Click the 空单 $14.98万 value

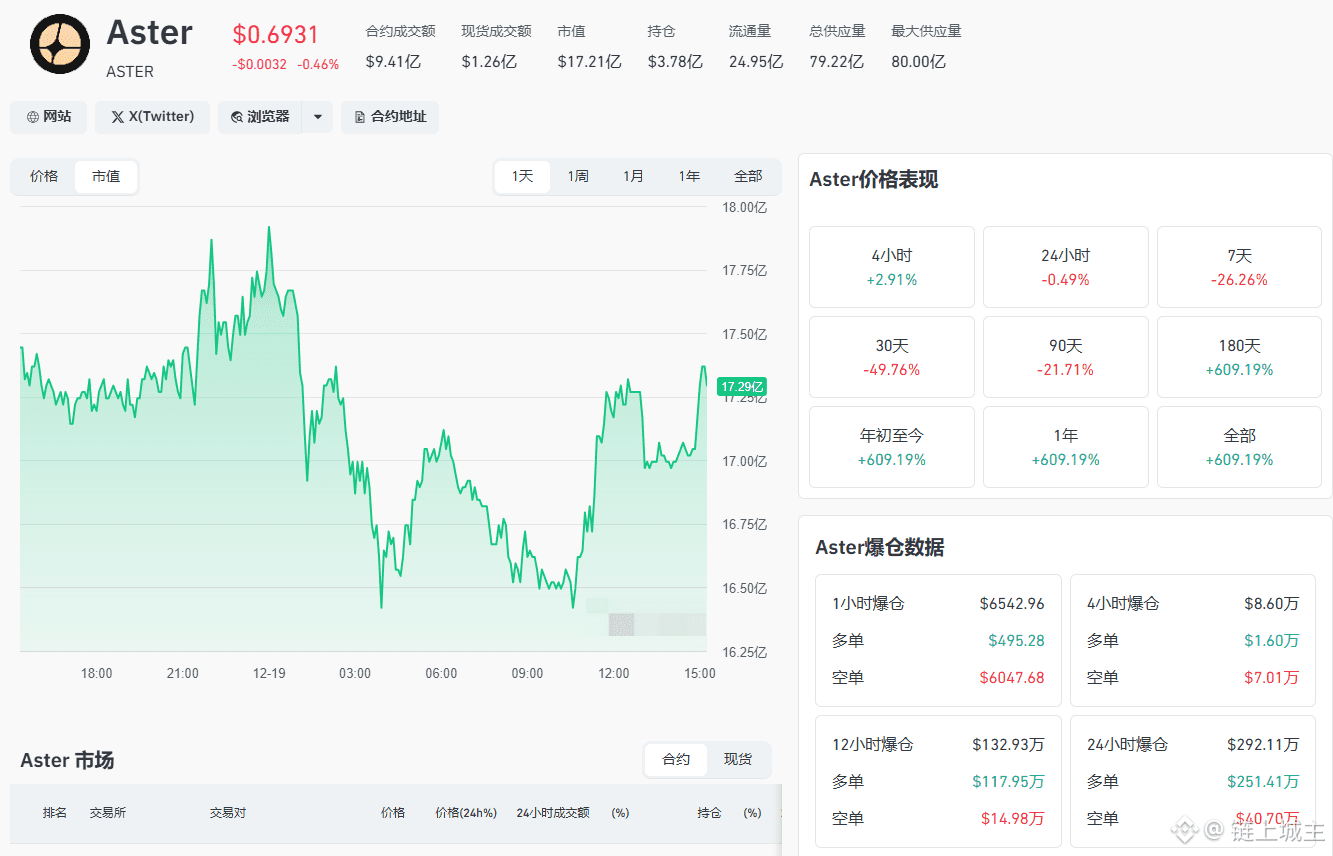coord(1012,819)
